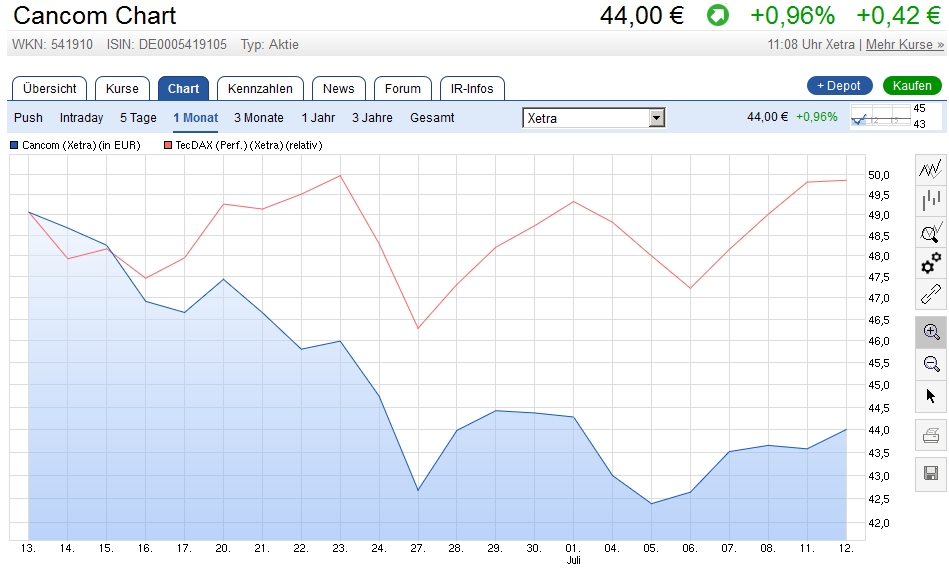949x568 pixels.
Task: Open the Kennzahlen tab
Action: pyautogui.click(x=260, y=88)
